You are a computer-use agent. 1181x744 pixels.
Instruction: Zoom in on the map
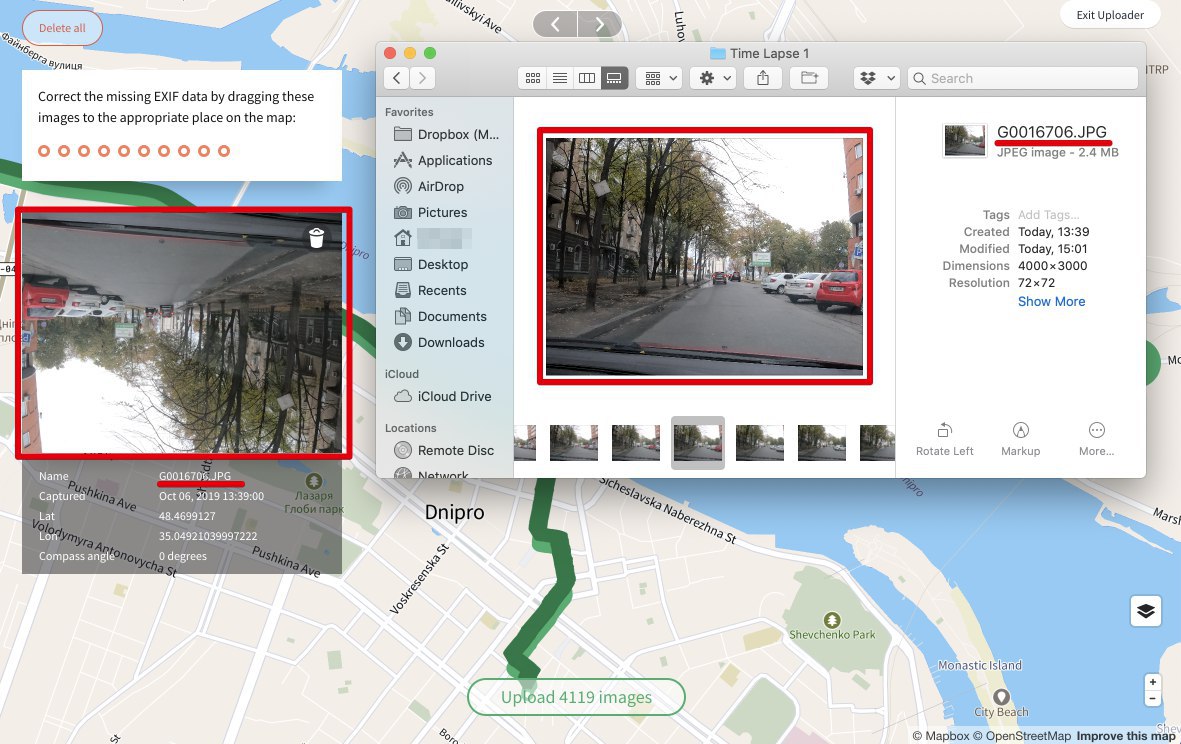tap(1152, 681)
